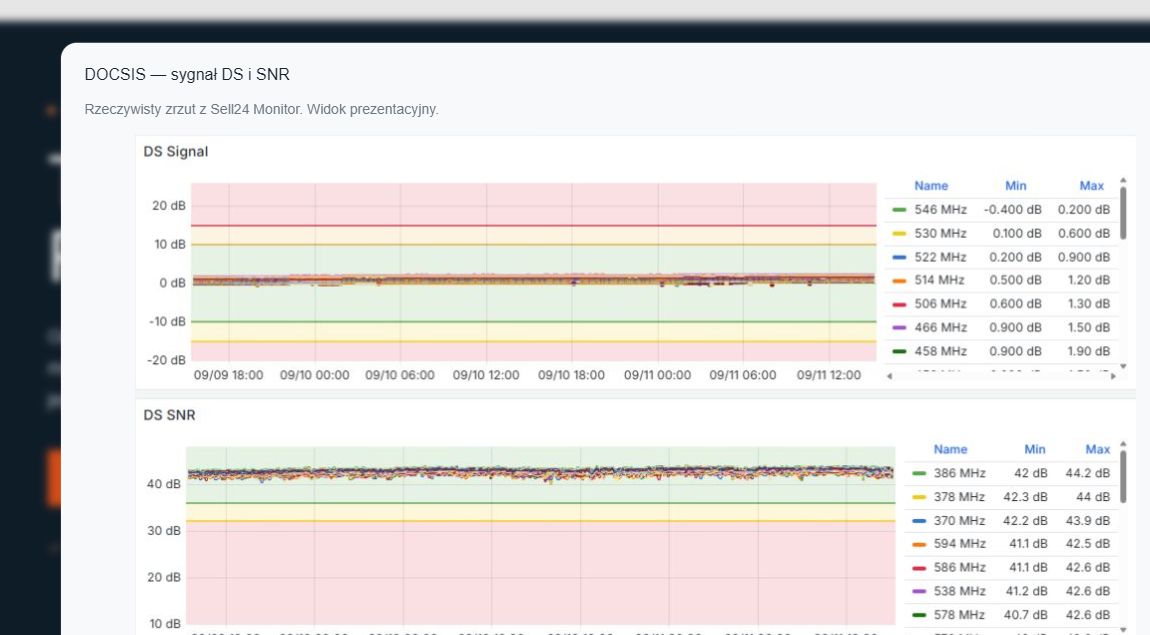Viewport: 1150px width, 635px height.
Task: Sort DS SNR legend by Max column
Action: coord(1097,449)
